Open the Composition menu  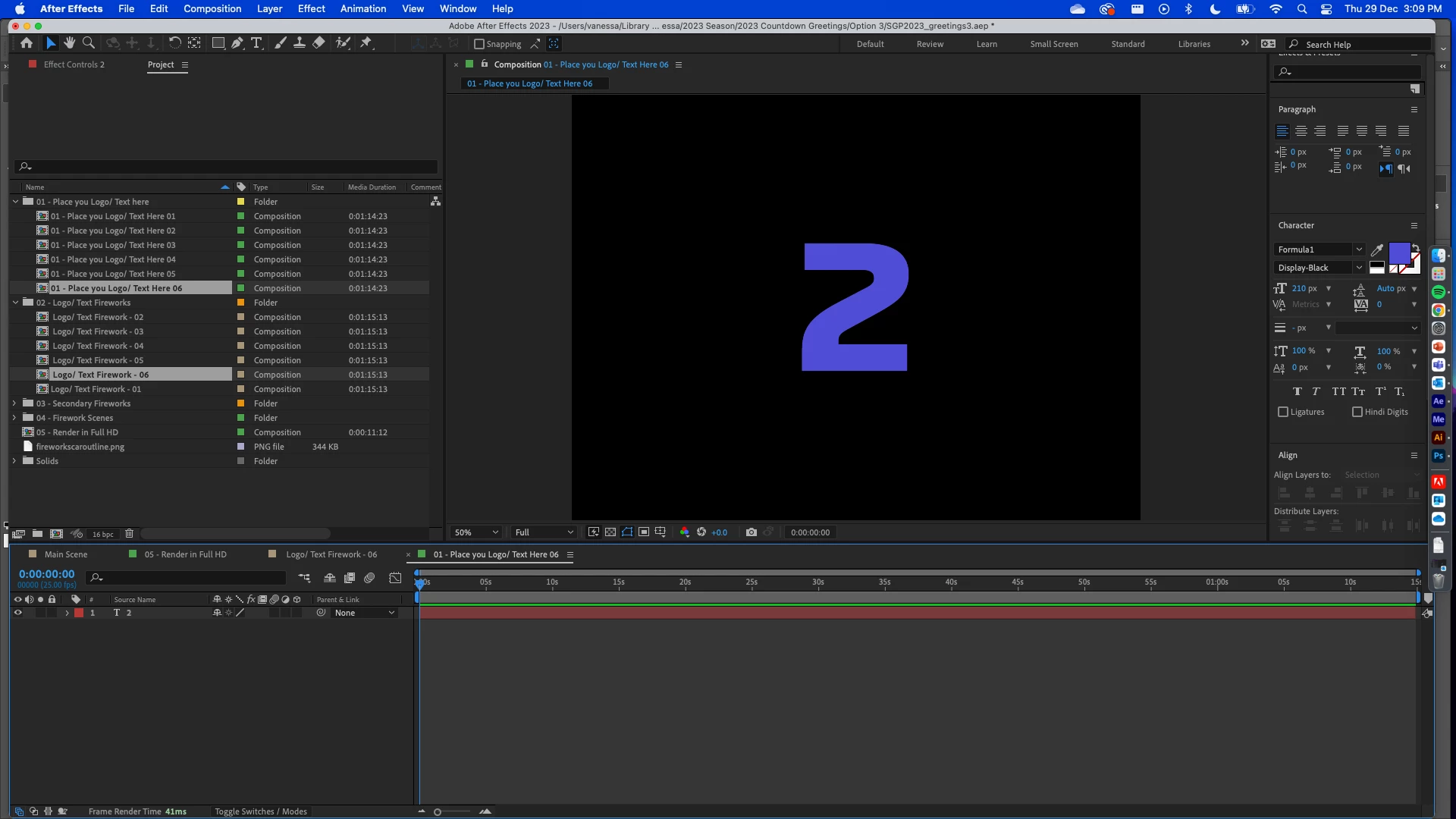pyautogui.click(x=212, y=8)
